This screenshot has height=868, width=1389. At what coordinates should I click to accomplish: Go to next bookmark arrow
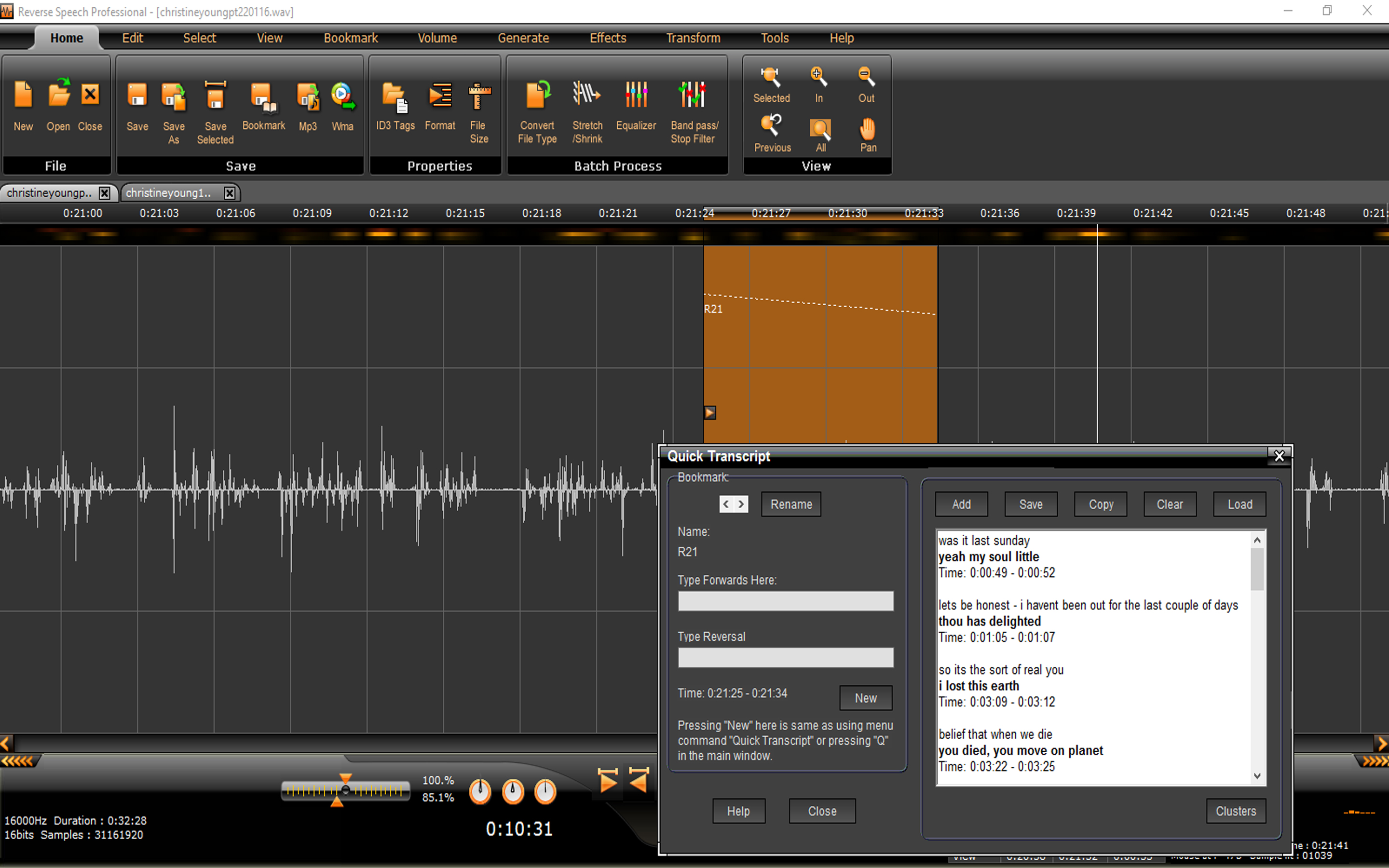741,504
